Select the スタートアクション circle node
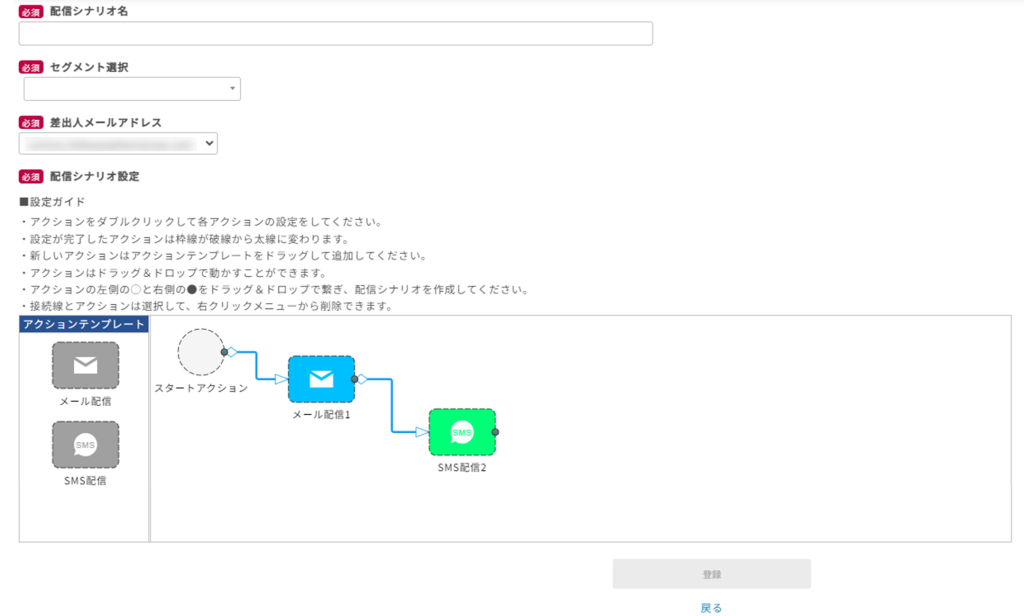Screen dimensions: 1024x616 [x=200, y=352]
